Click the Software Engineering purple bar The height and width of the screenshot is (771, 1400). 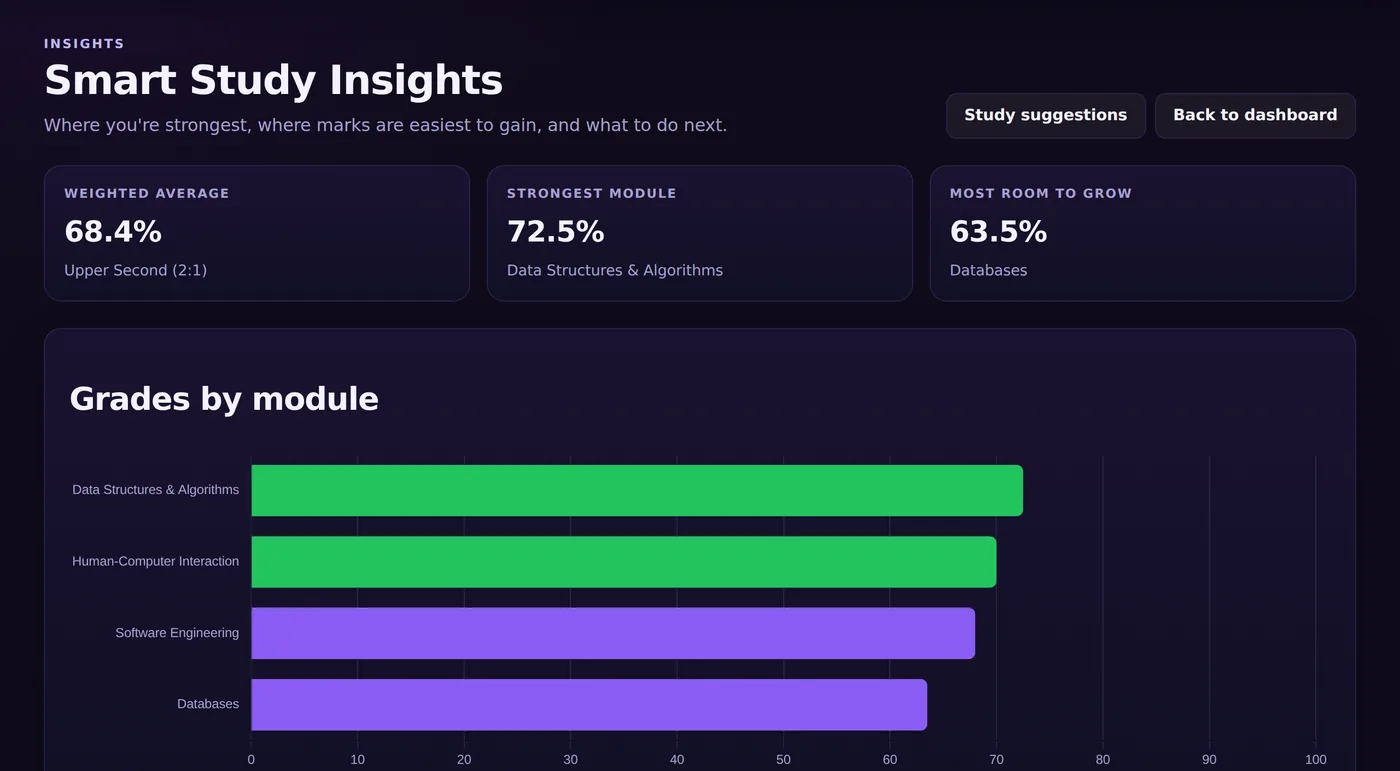(x=613, y=633)
